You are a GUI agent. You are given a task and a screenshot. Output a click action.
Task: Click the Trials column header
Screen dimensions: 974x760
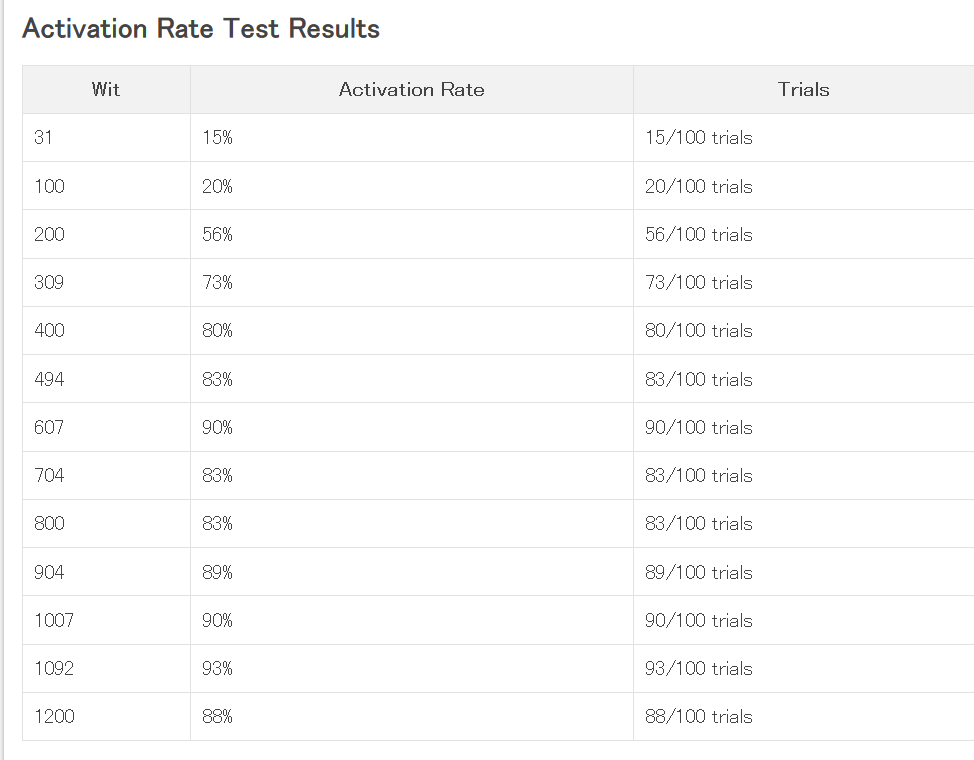[x=804, y=89]
